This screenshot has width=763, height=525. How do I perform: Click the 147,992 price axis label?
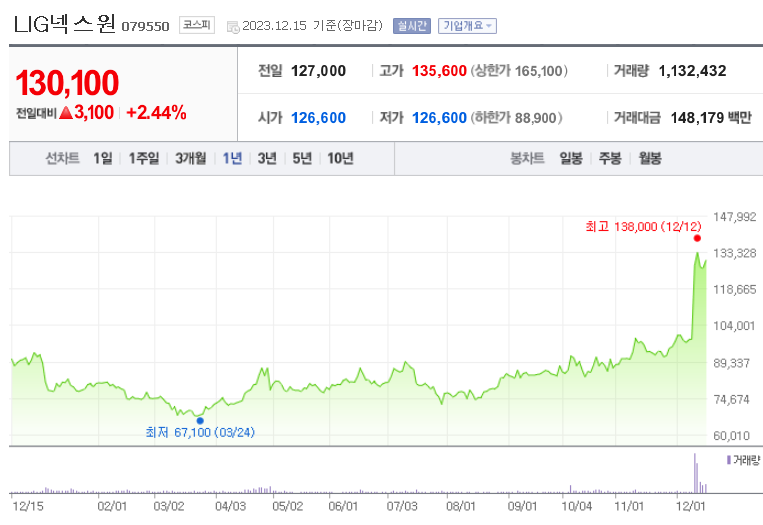coord(734,217)
